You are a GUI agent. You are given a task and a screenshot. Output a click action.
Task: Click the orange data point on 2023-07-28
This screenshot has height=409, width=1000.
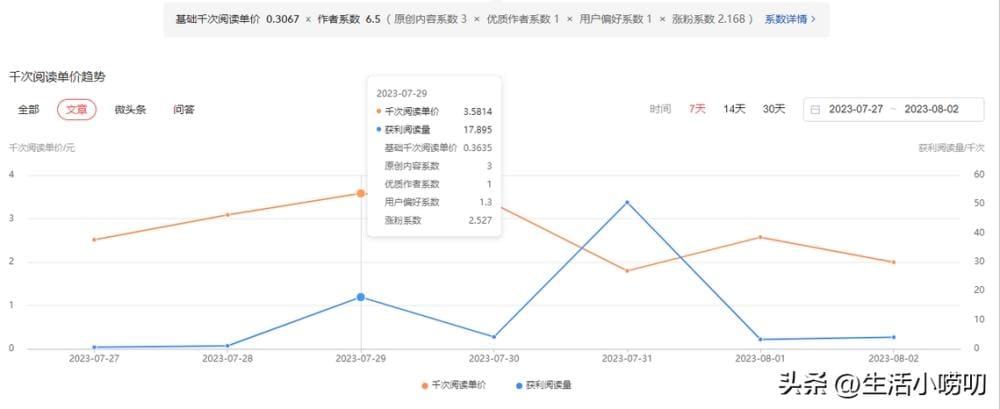228,214
